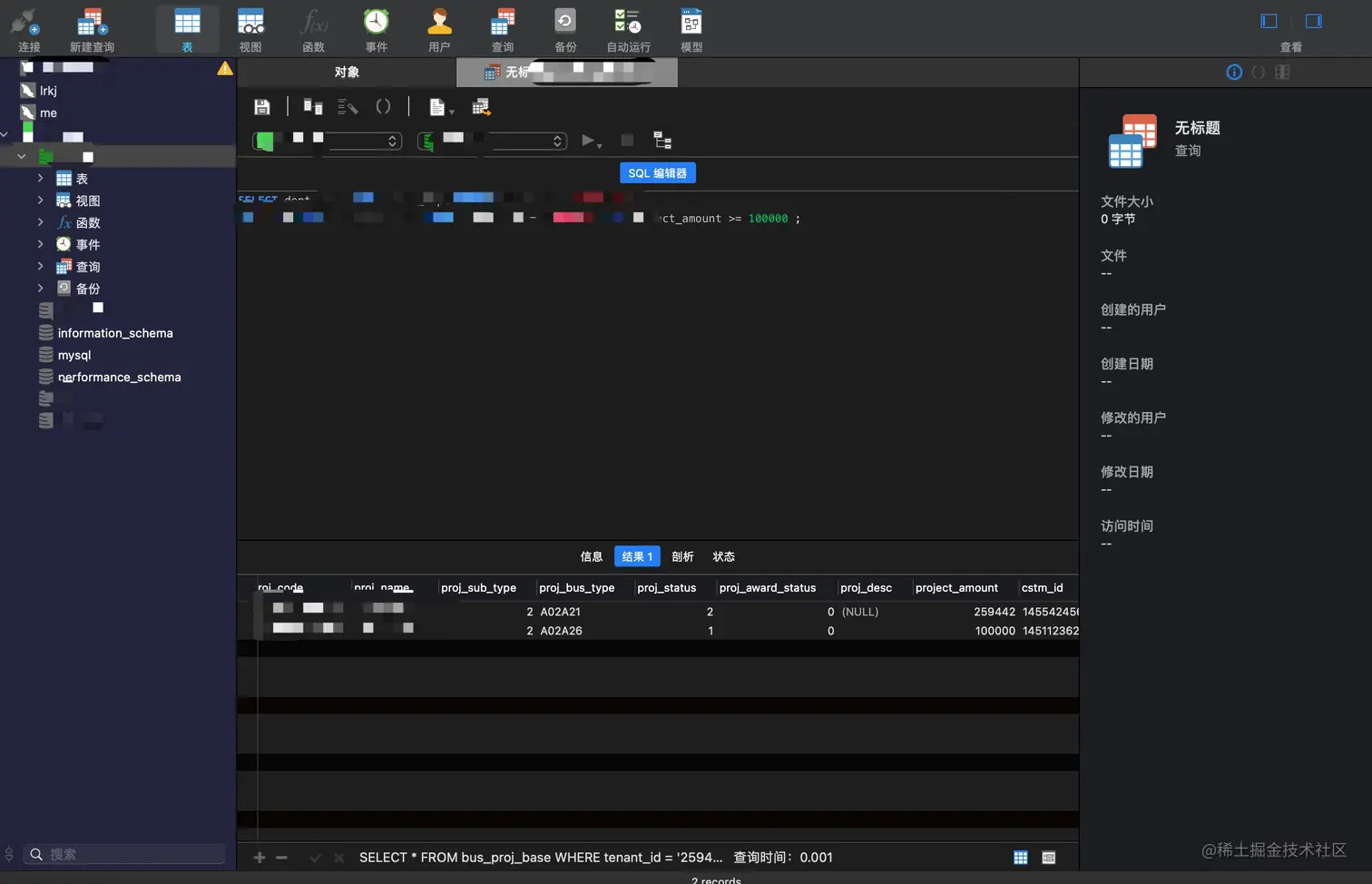Click the 函数 (Function) toolbar icon
Screen dimensions: 1372x884
point(314,29)
